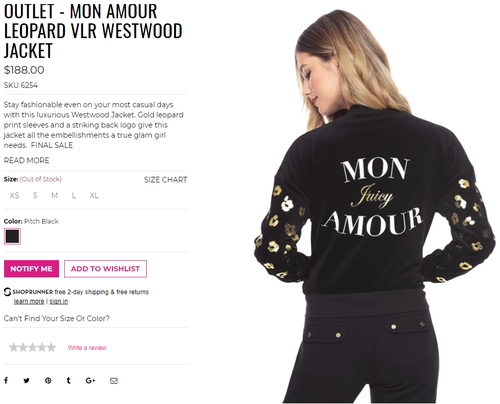Screen dimensions: 500x404
Task: Share to Tumblr using the t icon
Action: tap(69, 380)
